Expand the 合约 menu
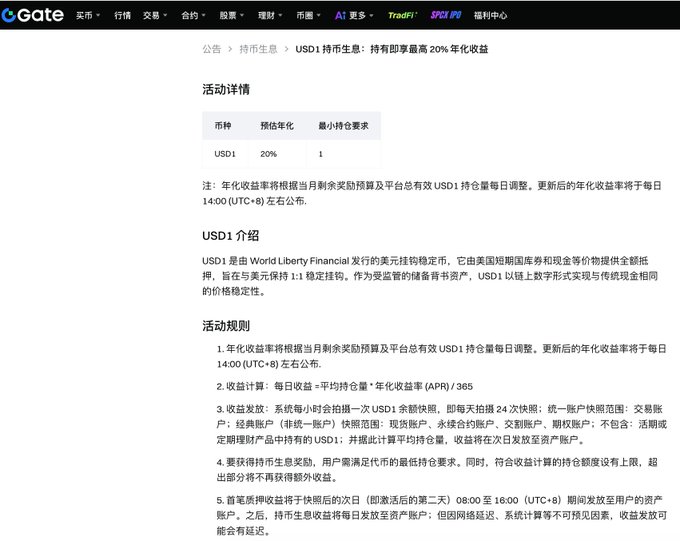Image resolution: width=680 pixels, height=541 pixels. point(193,16)
